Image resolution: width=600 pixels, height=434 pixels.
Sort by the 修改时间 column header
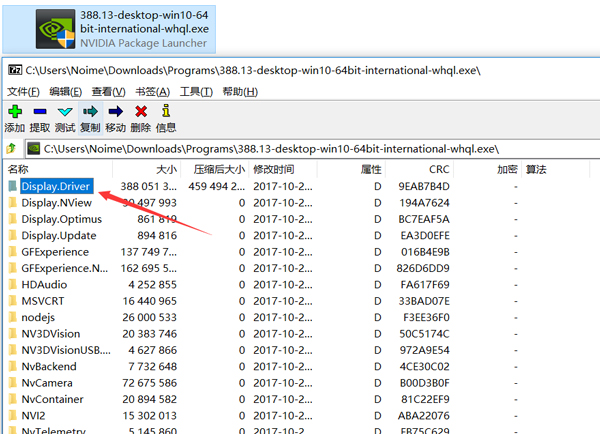274,169
